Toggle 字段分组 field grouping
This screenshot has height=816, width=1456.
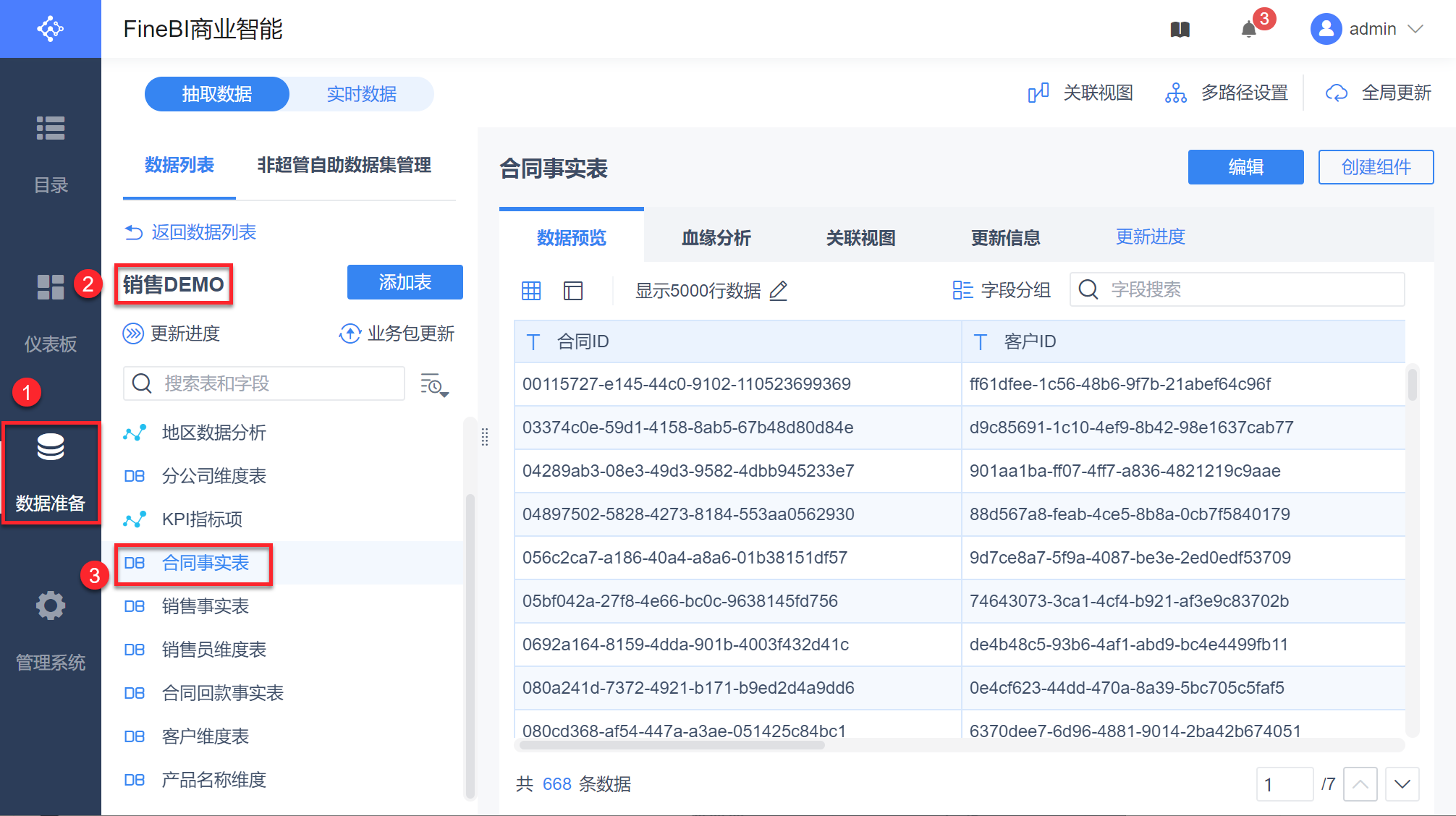click(x=1002, y=290)
